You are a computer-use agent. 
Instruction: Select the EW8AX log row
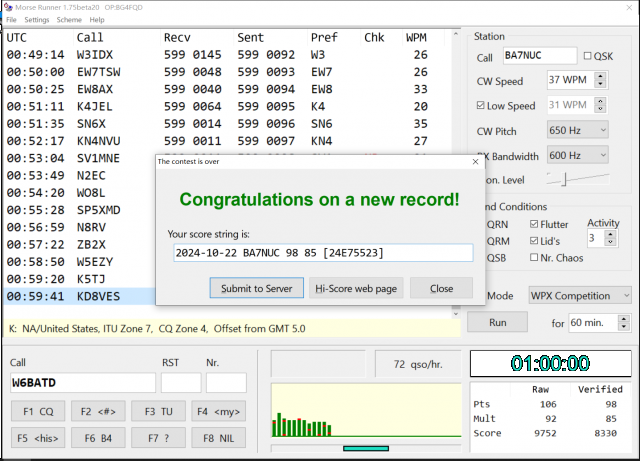point(227,89)
